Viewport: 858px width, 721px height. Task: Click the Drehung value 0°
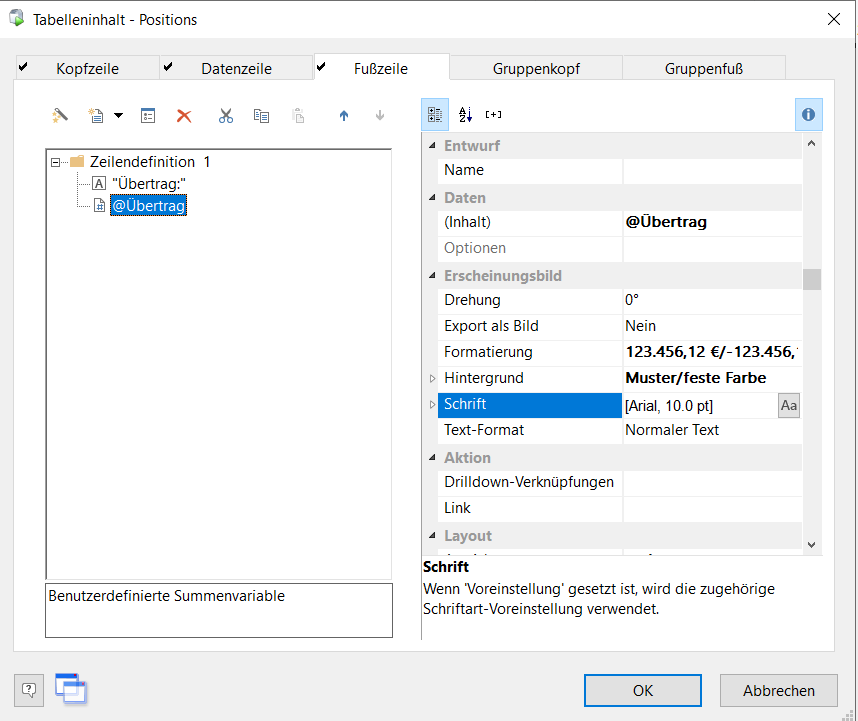(x=712, y=300)
